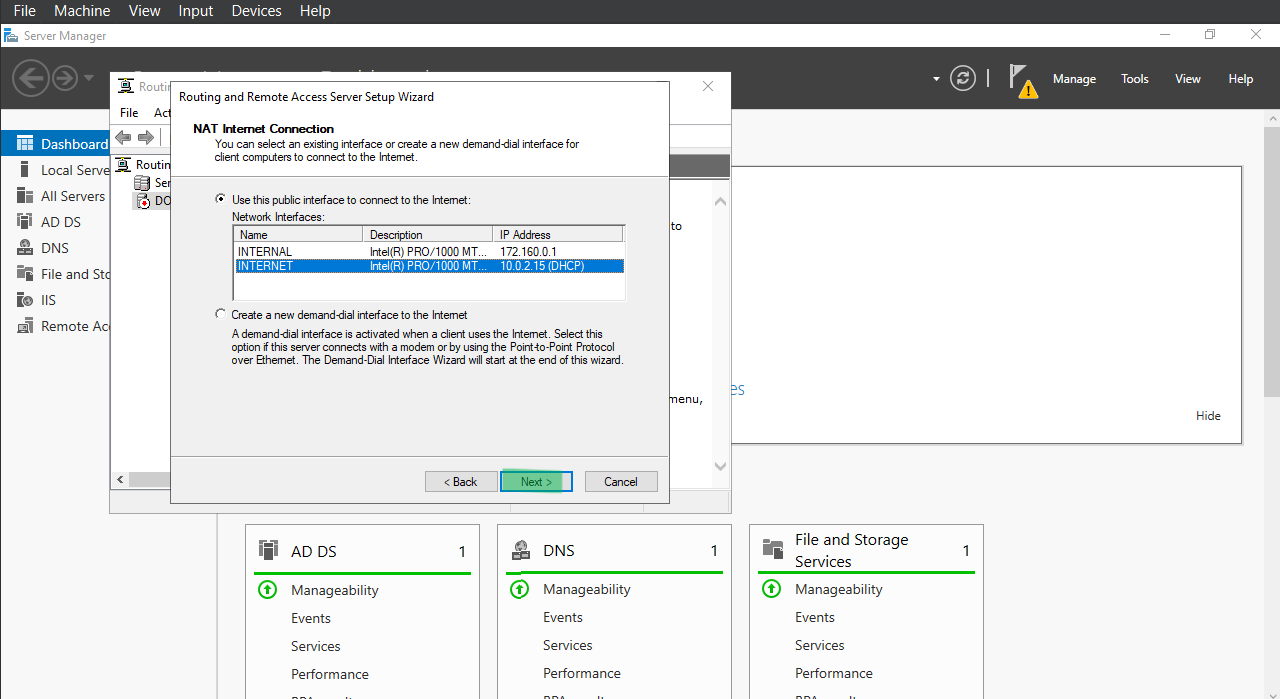Click AD DS Manageability status icon
The image size is (1280, 699).
pos(267,590)
